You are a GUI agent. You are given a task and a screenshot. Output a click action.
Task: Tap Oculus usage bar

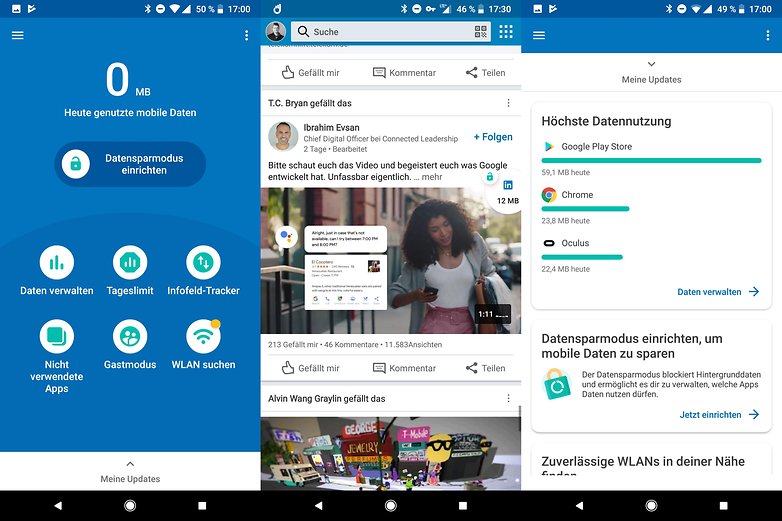pos(582,257)
